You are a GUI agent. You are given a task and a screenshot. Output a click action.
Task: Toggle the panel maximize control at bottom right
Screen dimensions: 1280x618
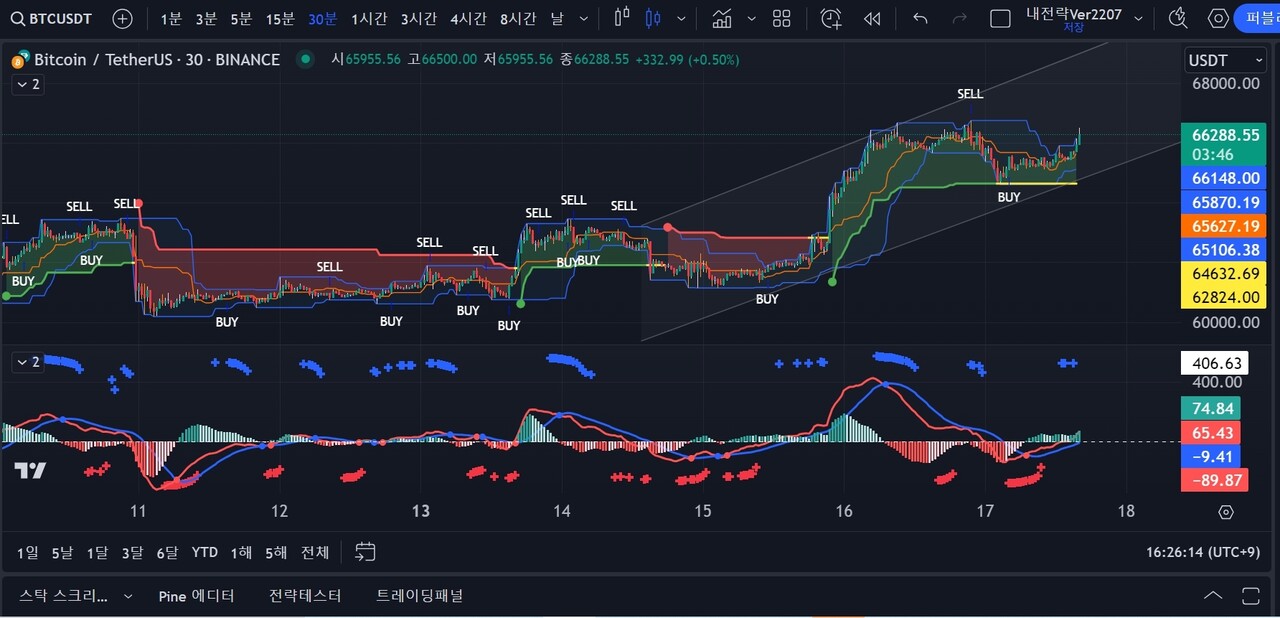point(1213,596)
